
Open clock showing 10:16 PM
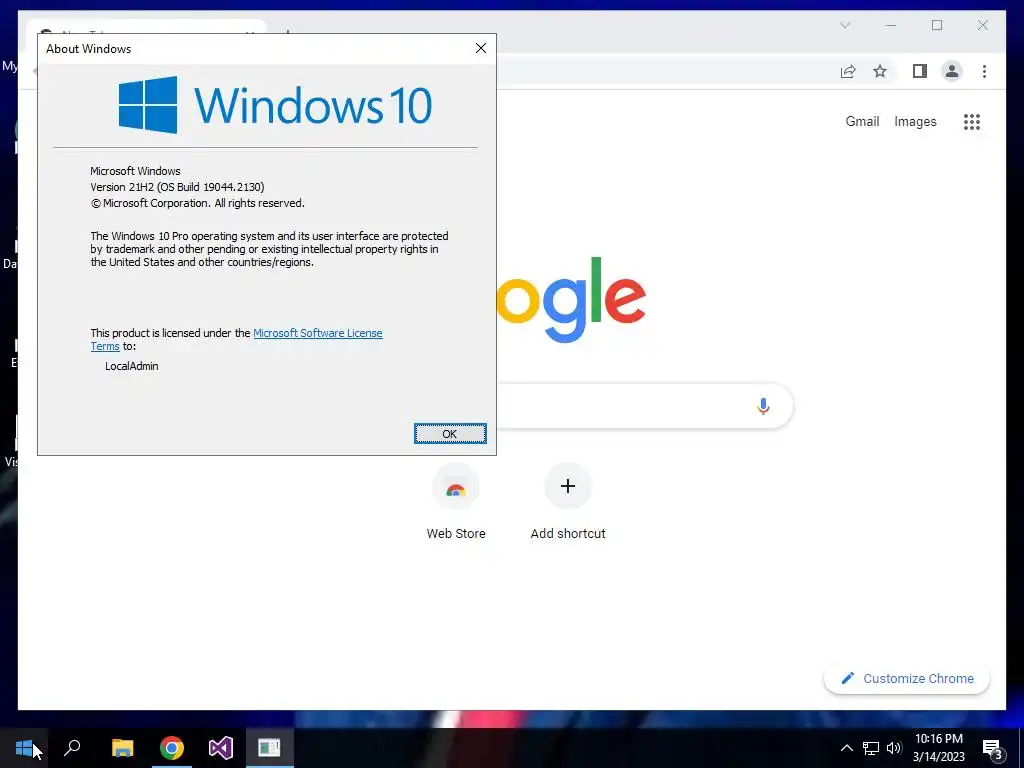938,748
